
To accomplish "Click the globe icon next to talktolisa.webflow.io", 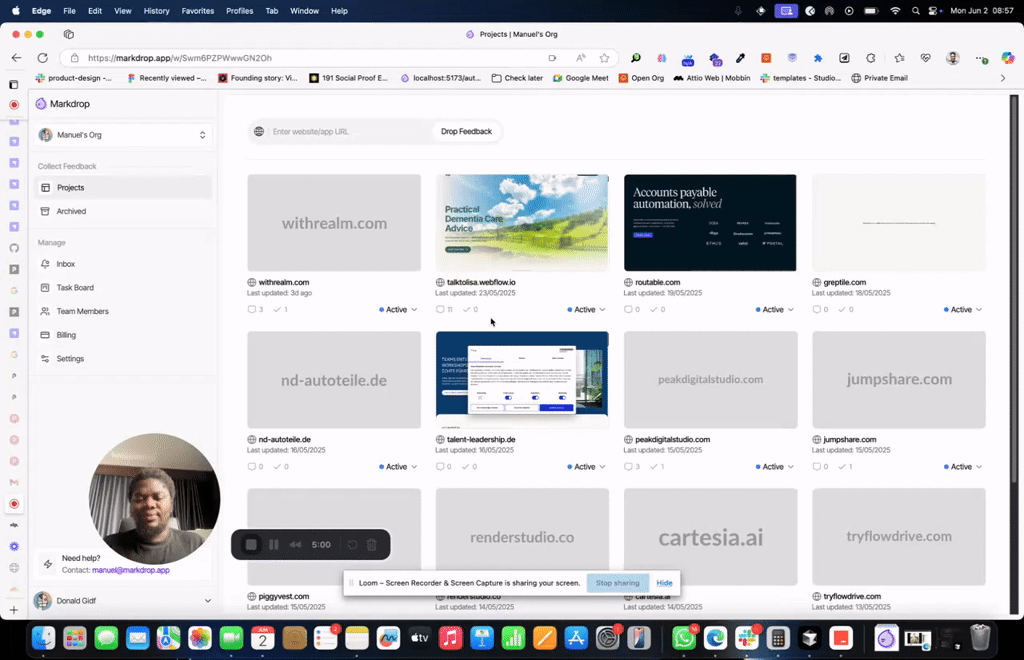I will pyautogui.click(x=440, y=283).
